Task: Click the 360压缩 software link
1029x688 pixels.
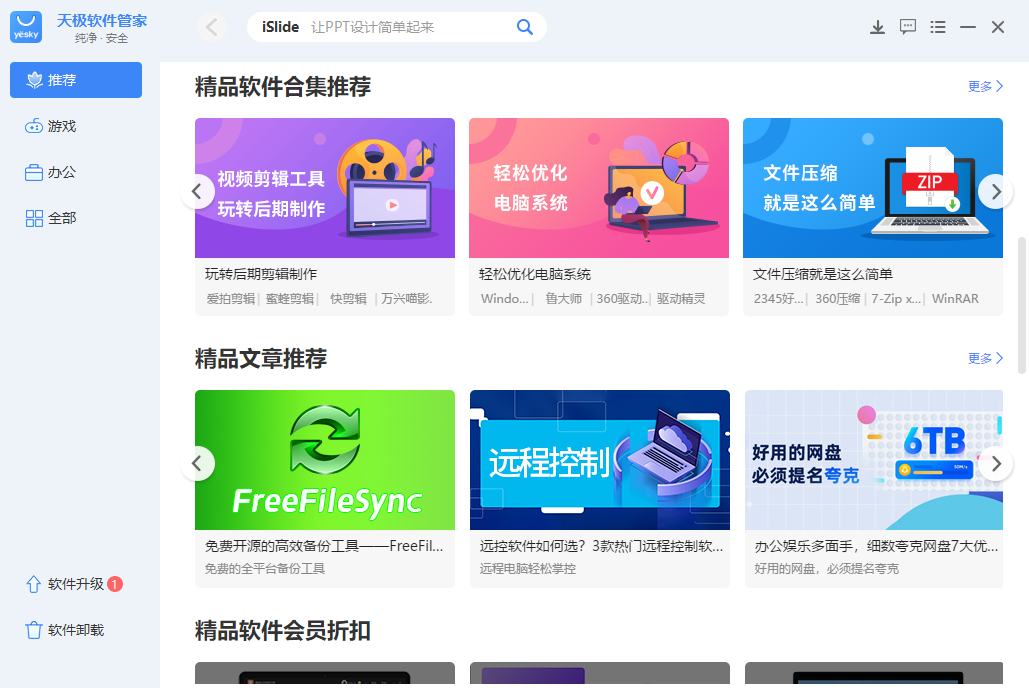Action: pos(837,299)
